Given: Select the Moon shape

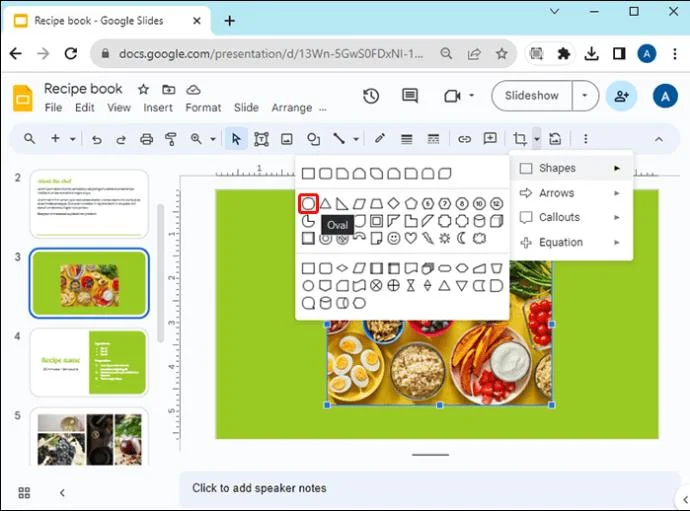Looking at the screenshot, I should [462, 239].
